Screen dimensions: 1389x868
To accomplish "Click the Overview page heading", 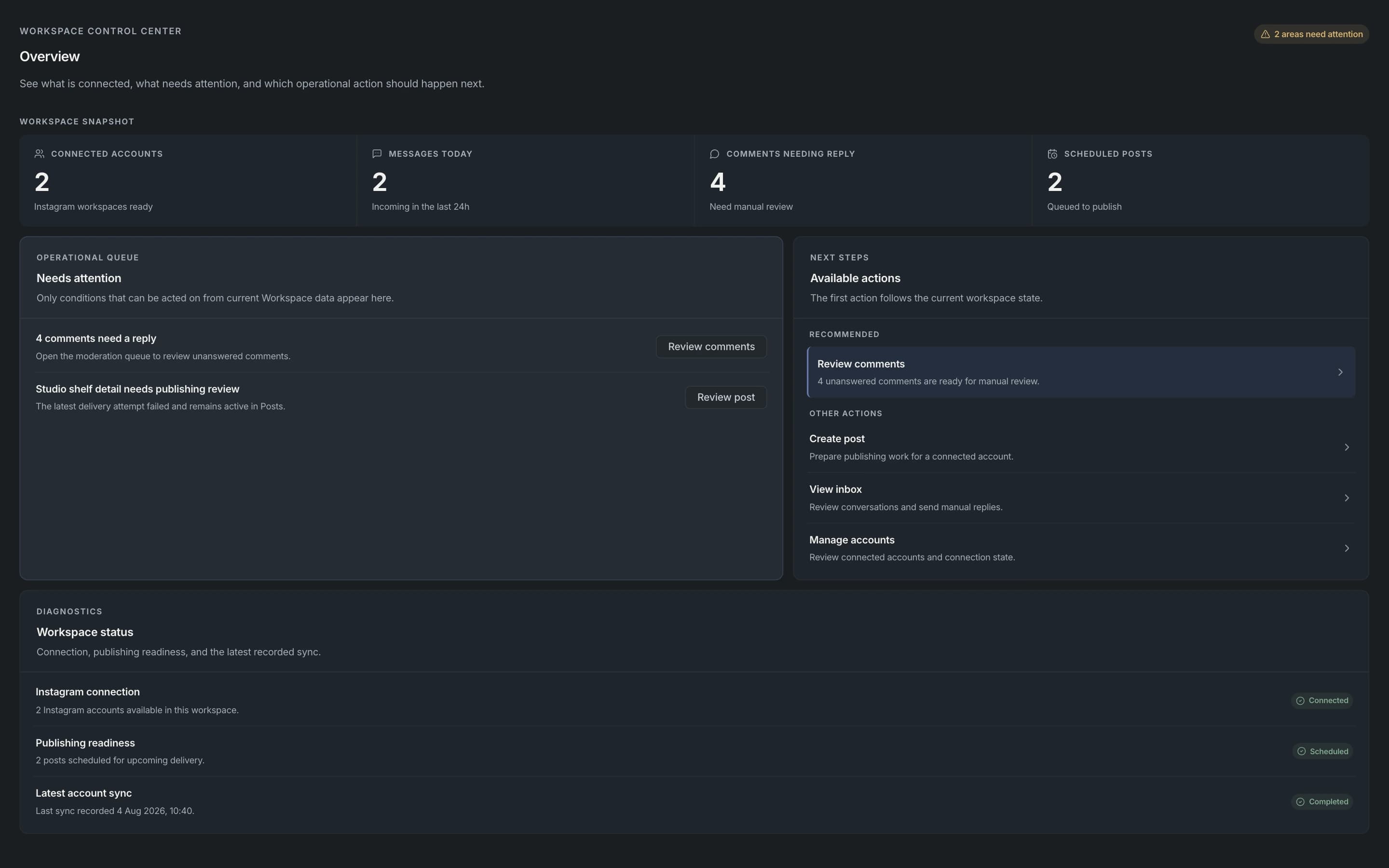I will click(49, 57).
